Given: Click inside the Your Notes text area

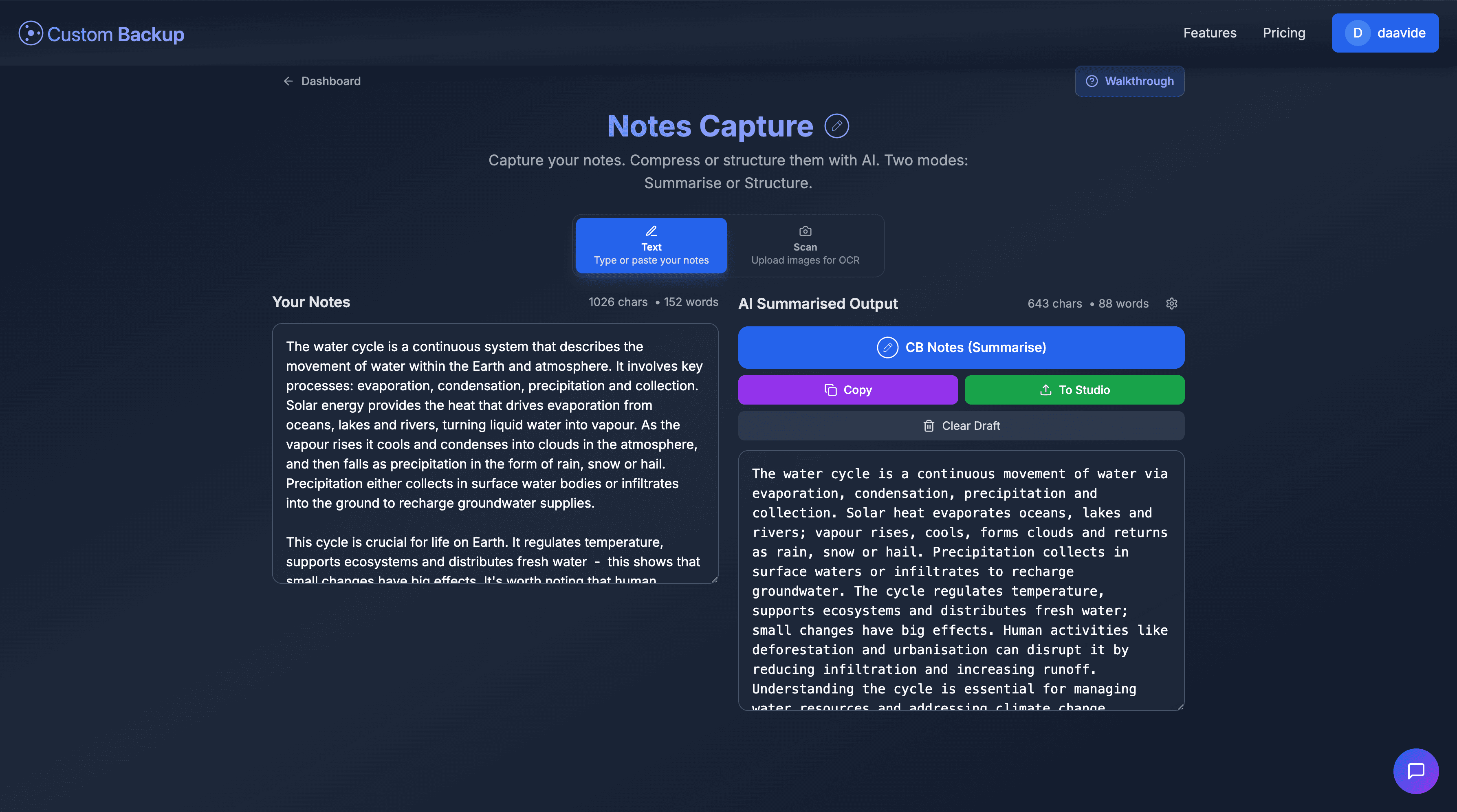Looking at the screenshot, I should click(x=495, y=452).
